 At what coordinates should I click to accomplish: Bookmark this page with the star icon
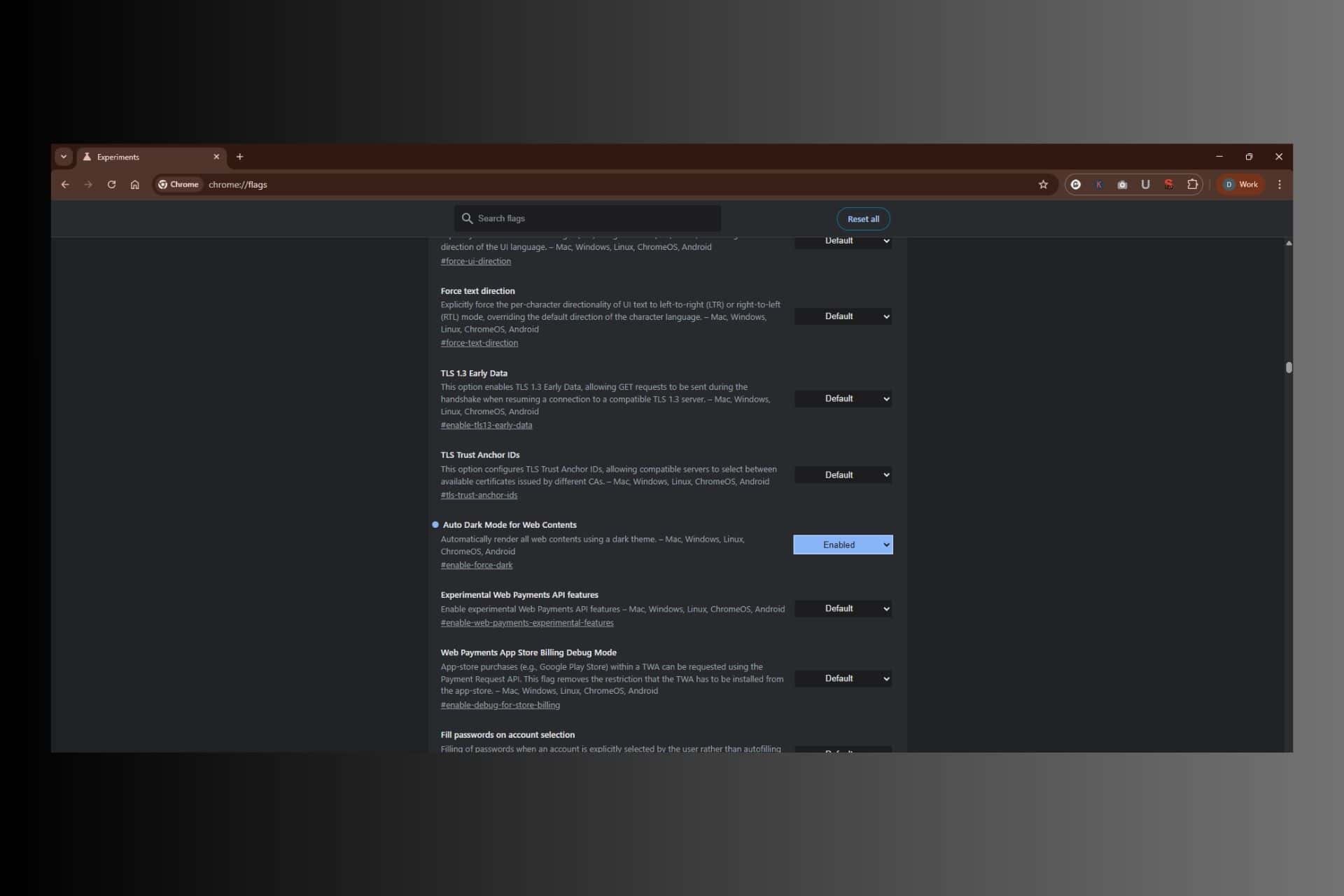tap(1044, 184)
